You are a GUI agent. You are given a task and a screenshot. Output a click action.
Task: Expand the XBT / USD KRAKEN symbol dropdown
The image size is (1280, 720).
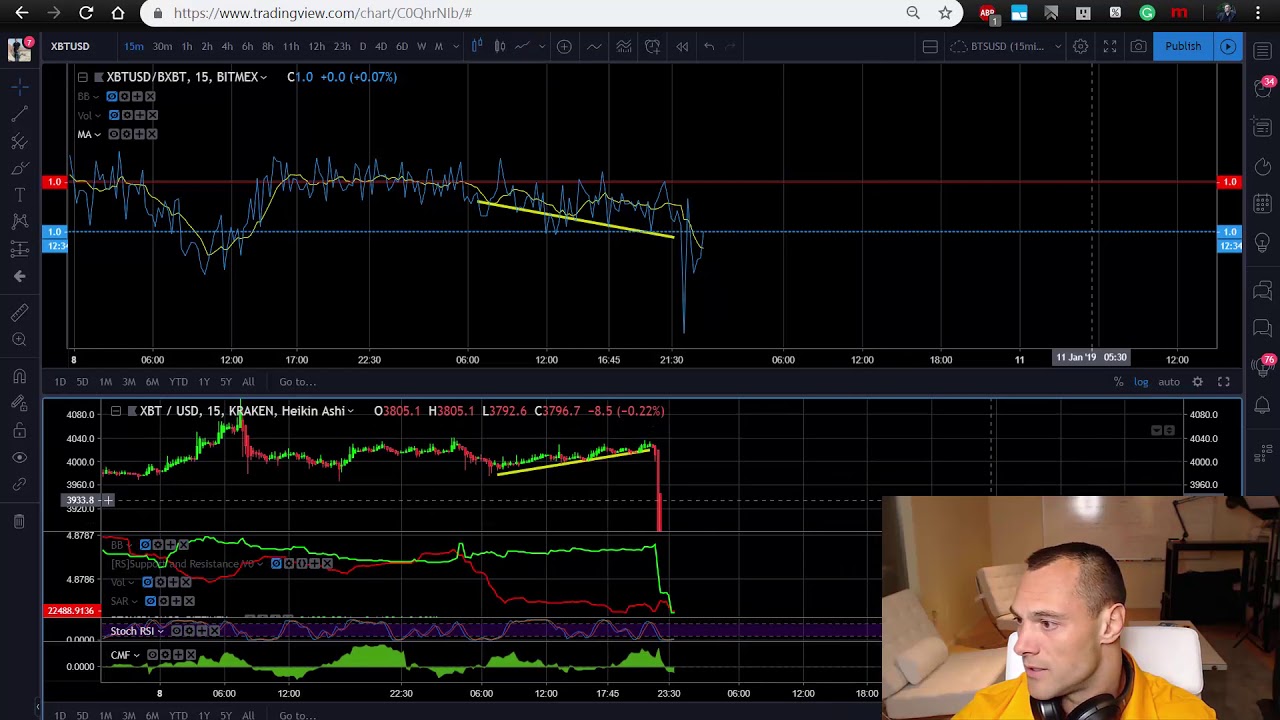pyautogui.click(x=350, y=411)
